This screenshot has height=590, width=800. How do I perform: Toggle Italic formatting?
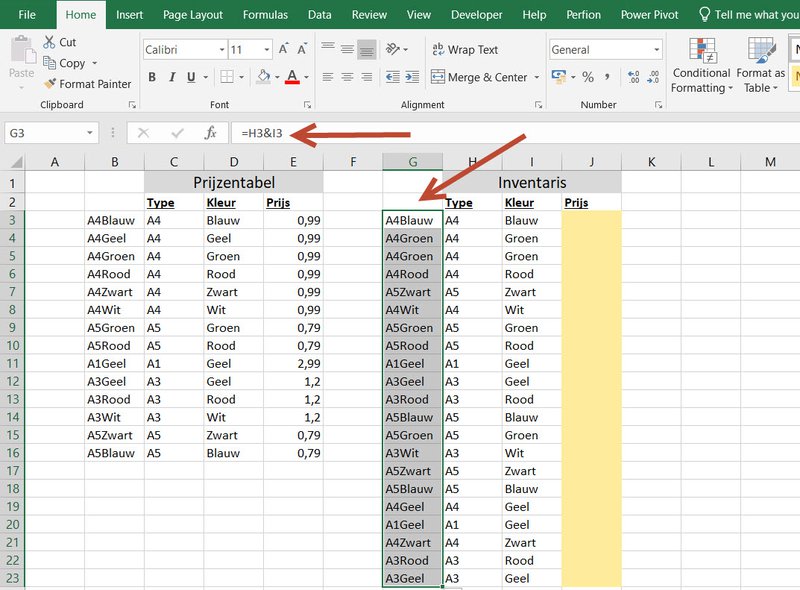(x=172, y=77)
